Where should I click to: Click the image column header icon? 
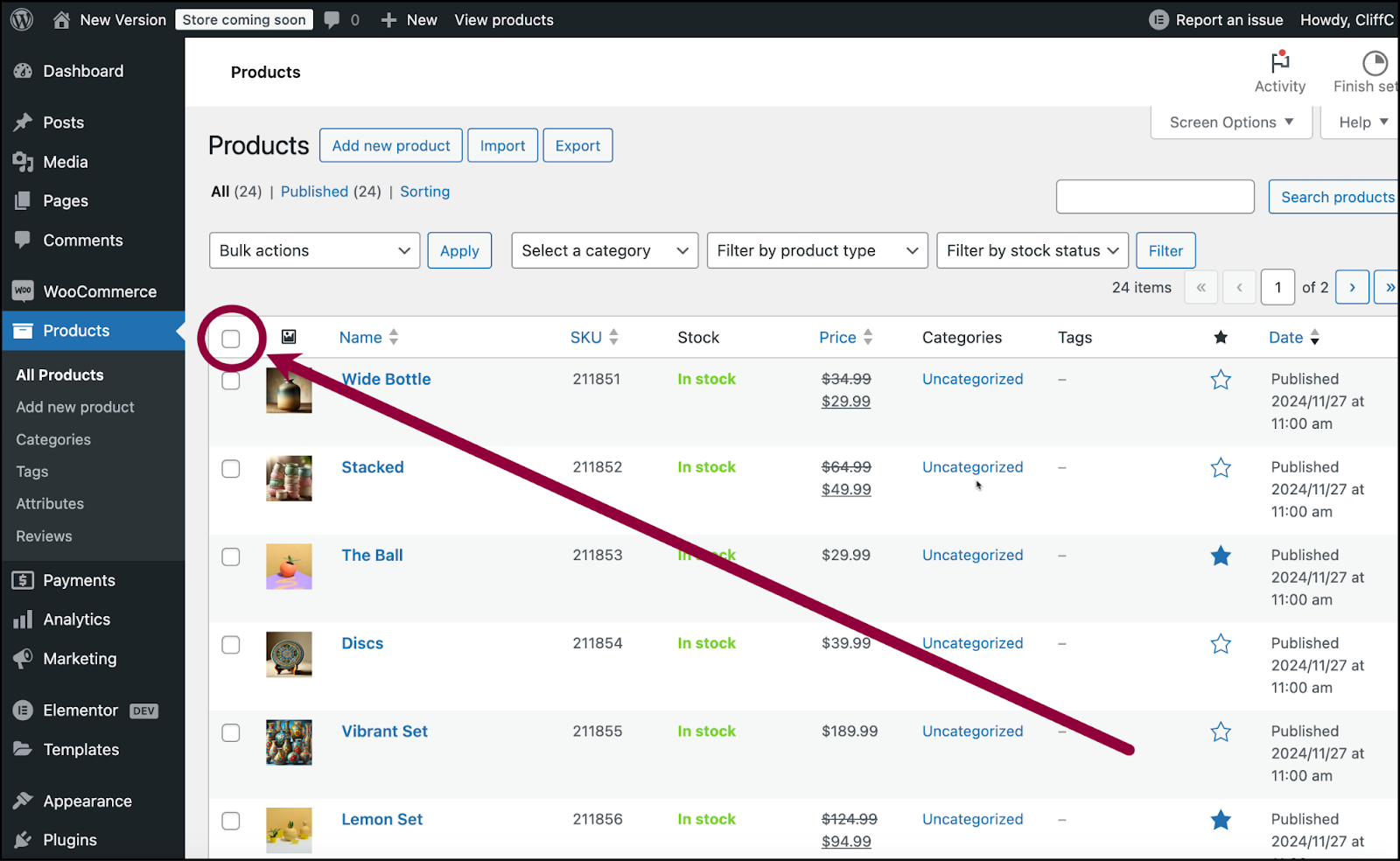[x=289, y=337]
